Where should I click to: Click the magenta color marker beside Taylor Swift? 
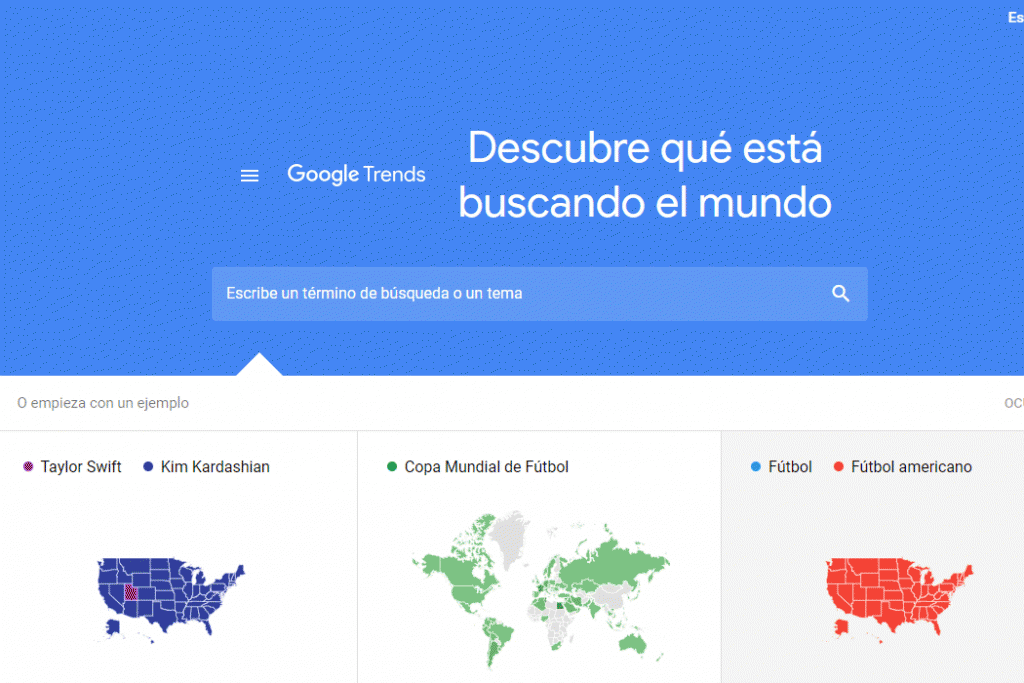26,466
